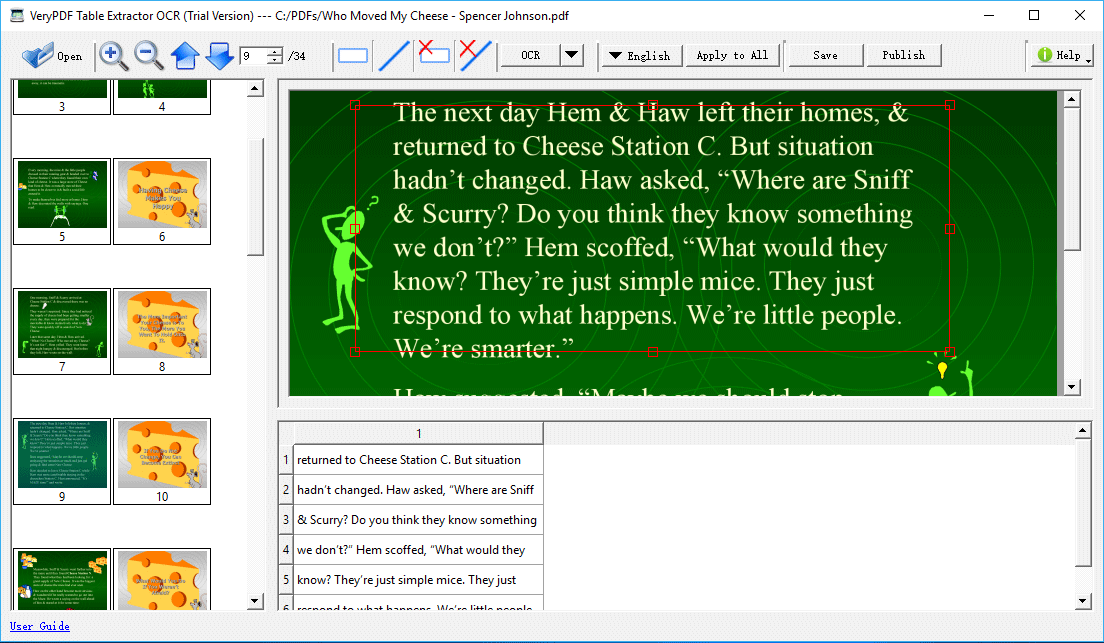Click the thumbnail panel scrollbar thumb
1104x643 pixels.
[x=256, y=196]
